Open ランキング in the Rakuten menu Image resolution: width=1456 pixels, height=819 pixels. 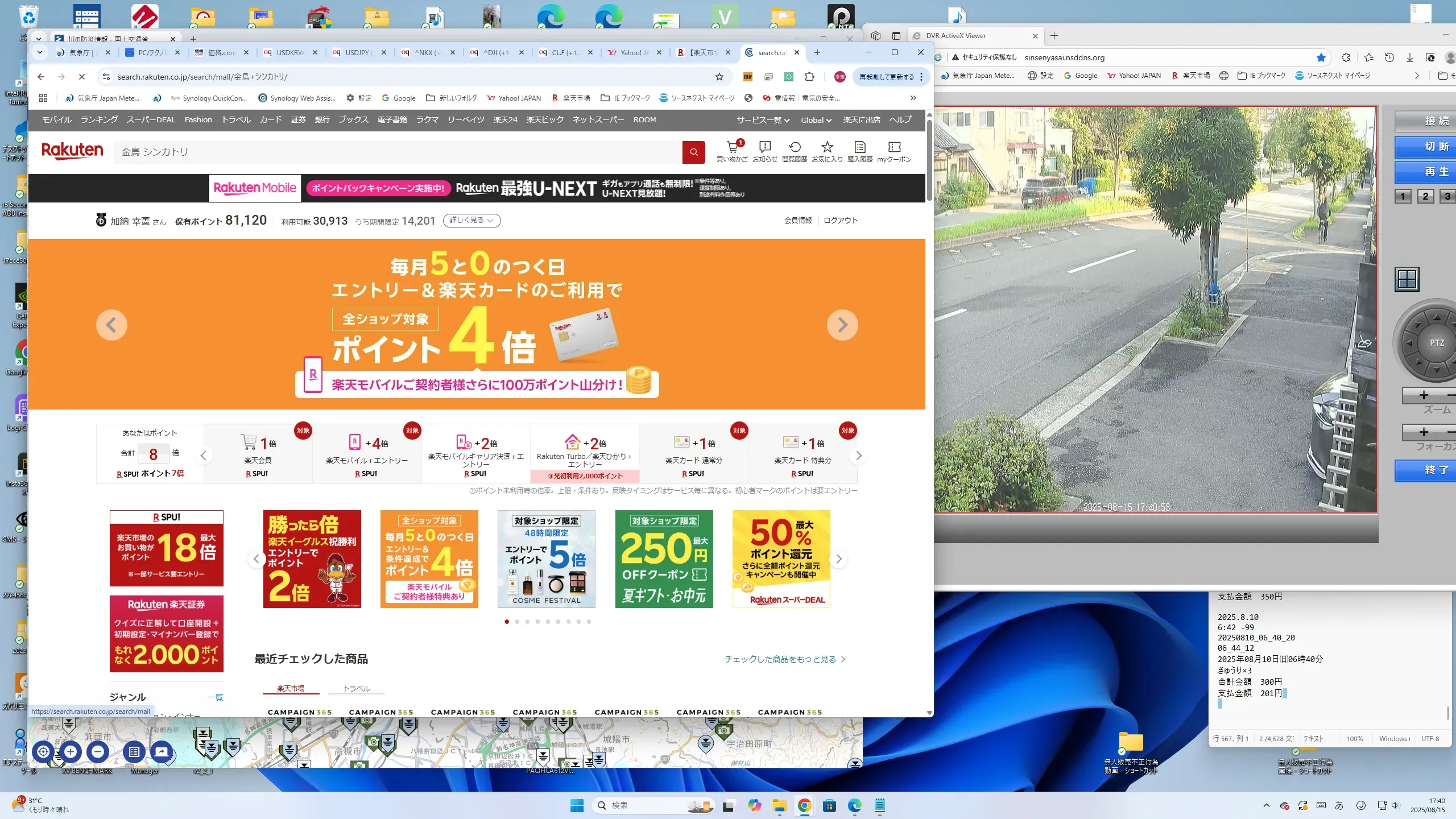click(x=99, y=119)
